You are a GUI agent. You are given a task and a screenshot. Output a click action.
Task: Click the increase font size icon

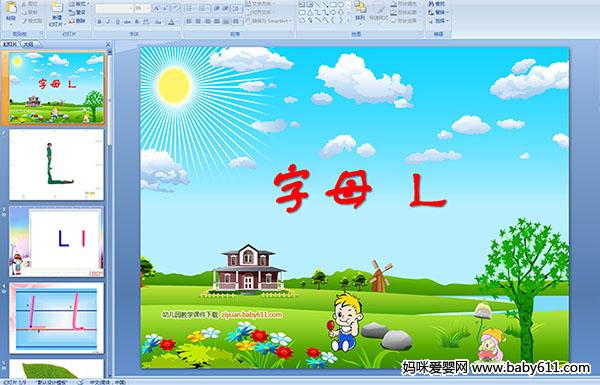pyautogui.click(x=157, y=8)
